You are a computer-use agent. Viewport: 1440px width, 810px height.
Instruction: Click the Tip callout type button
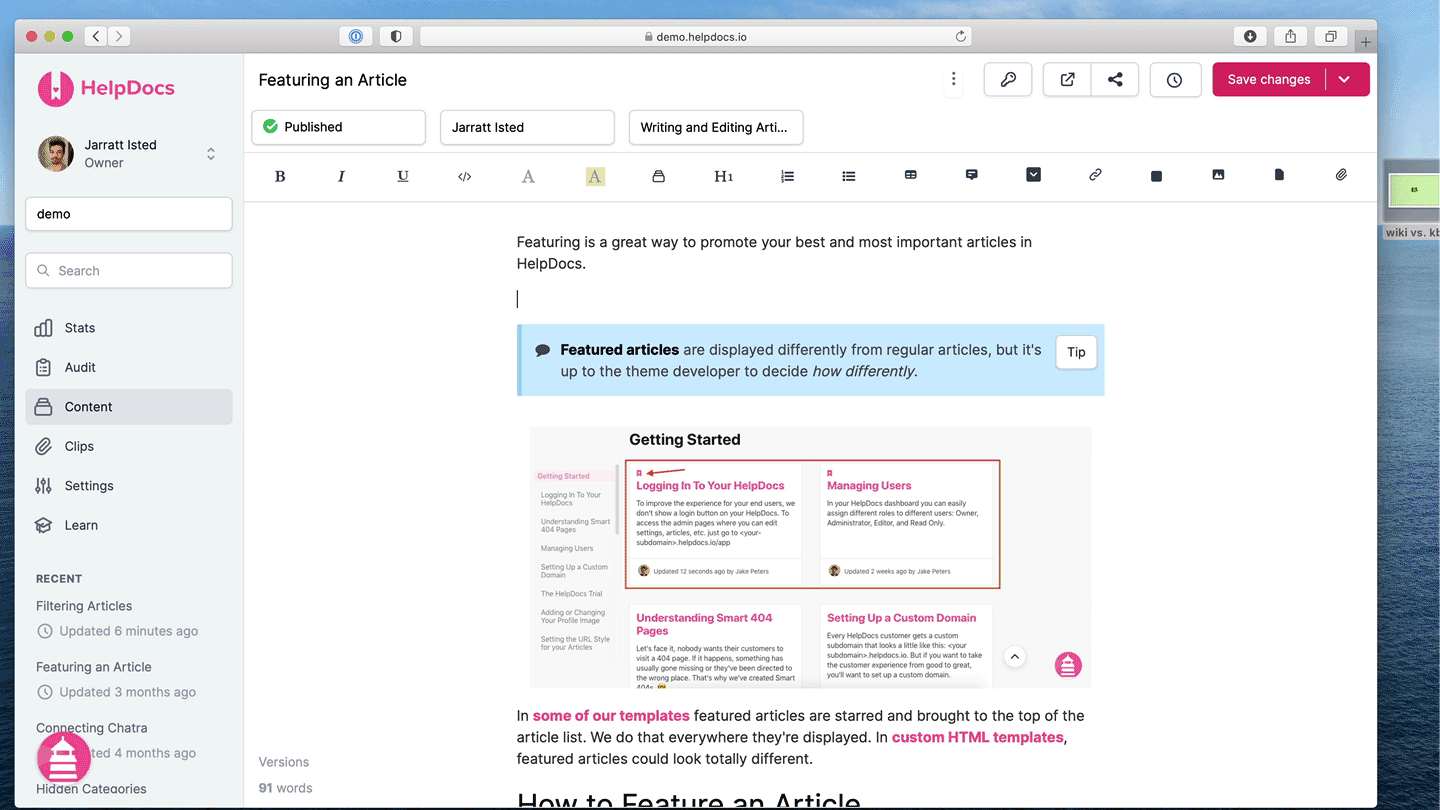click(x=1076, y=352)
